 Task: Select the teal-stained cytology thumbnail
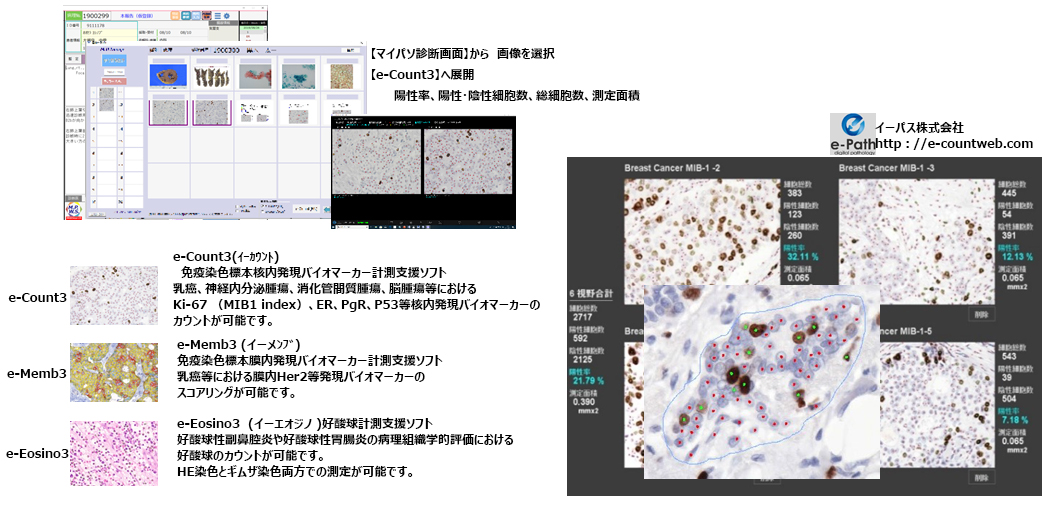click(299, 76)
